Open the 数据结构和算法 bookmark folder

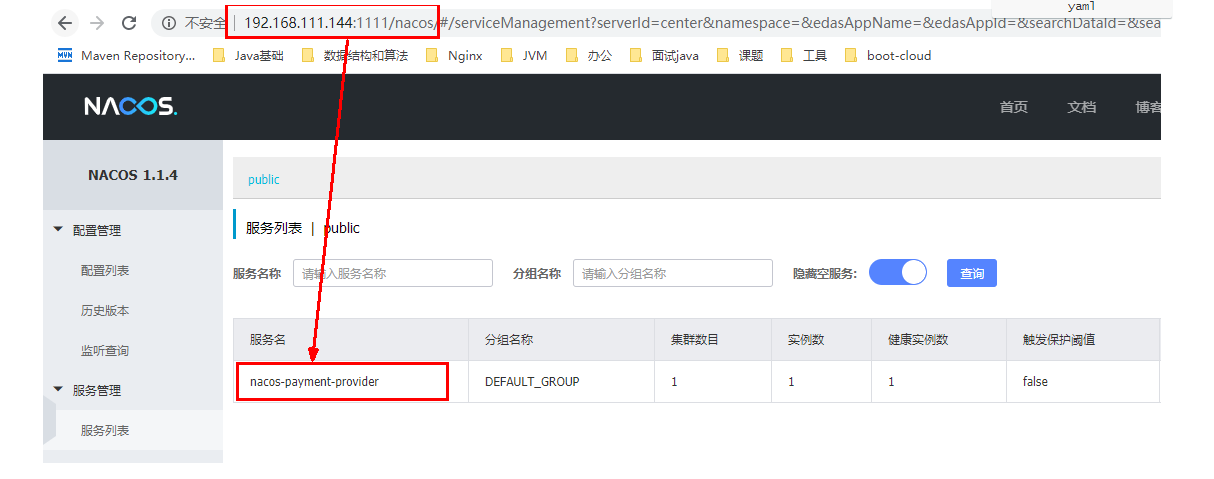355,56
